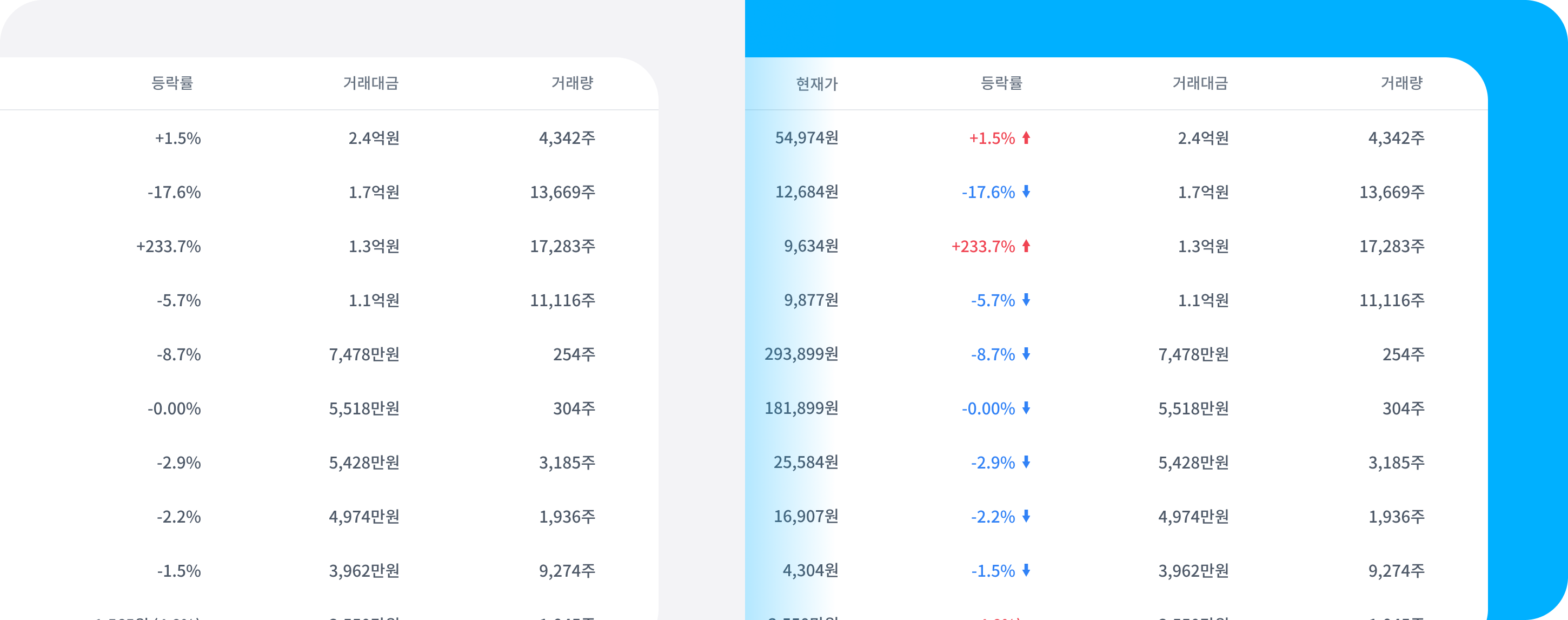
Task: Sort by 거래량 header in left table
Action: point(572,83)
